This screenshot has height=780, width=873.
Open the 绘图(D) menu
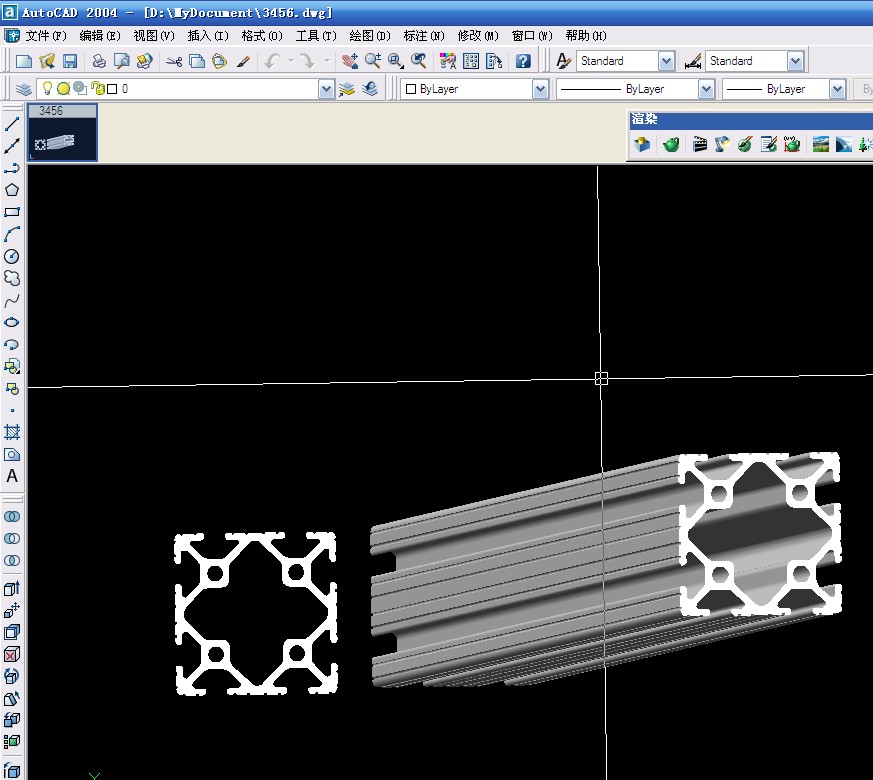(x=370, y=36)
